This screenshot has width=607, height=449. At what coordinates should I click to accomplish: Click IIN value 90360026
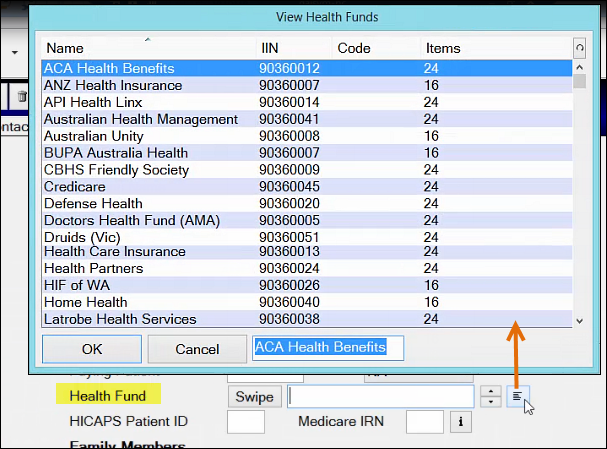[x=289, y=285]
